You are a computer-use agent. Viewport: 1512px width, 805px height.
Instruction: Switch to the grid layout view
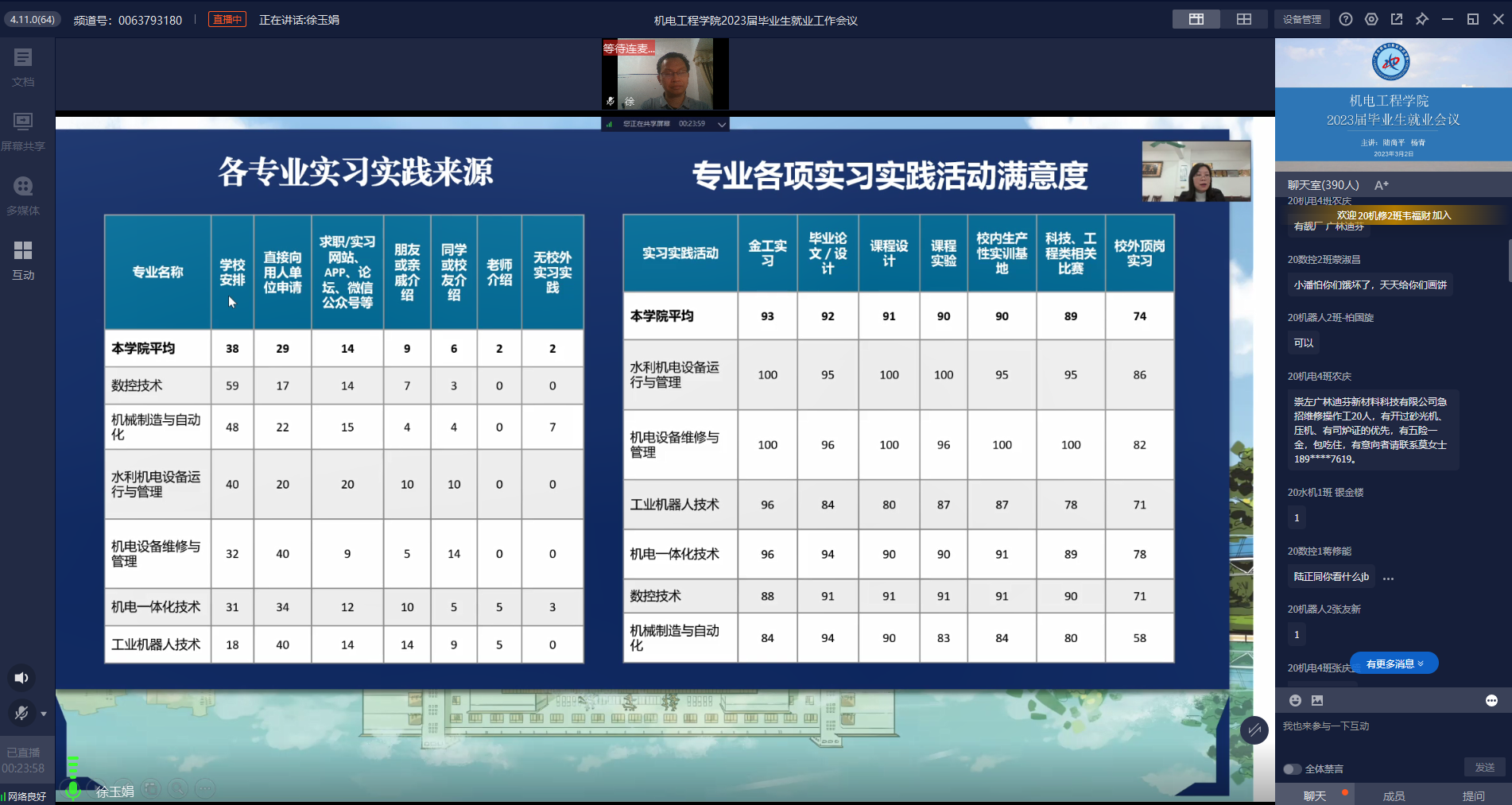[x=1244, y=19]
